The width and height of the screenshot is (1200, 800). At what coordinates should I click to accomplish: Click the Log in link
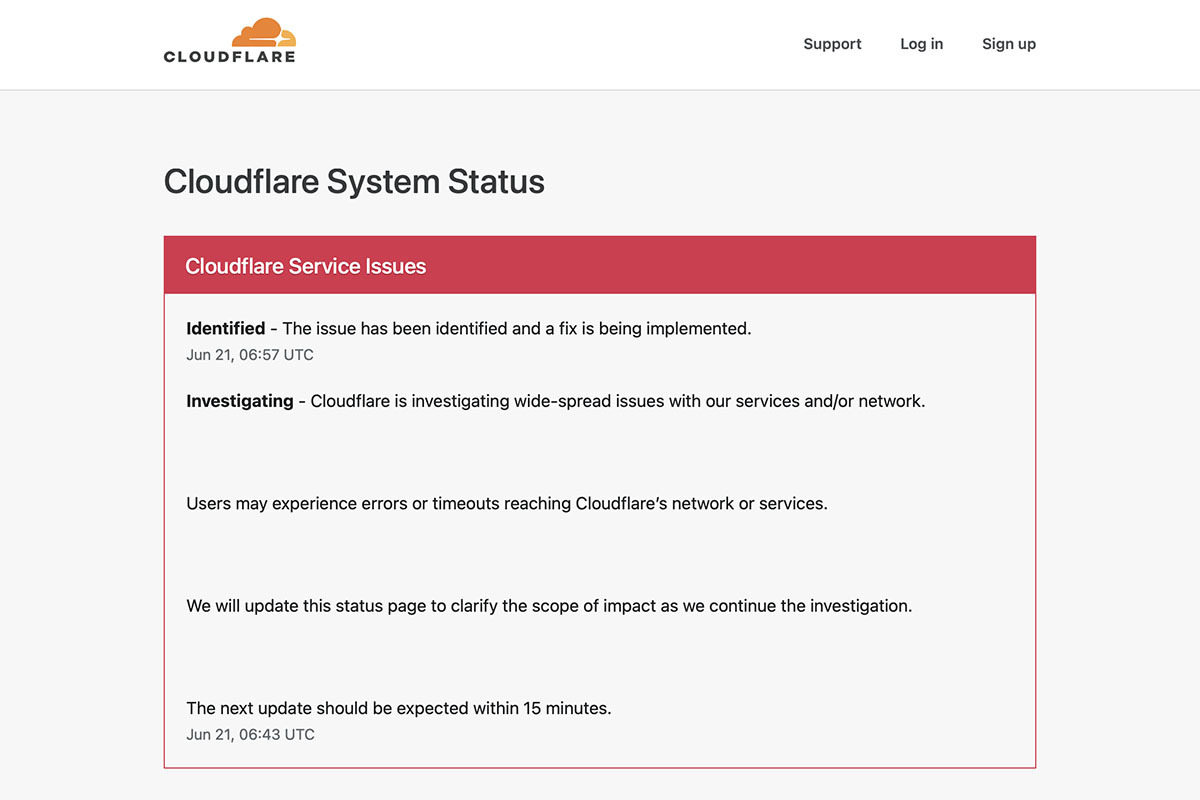coord(921,44)
